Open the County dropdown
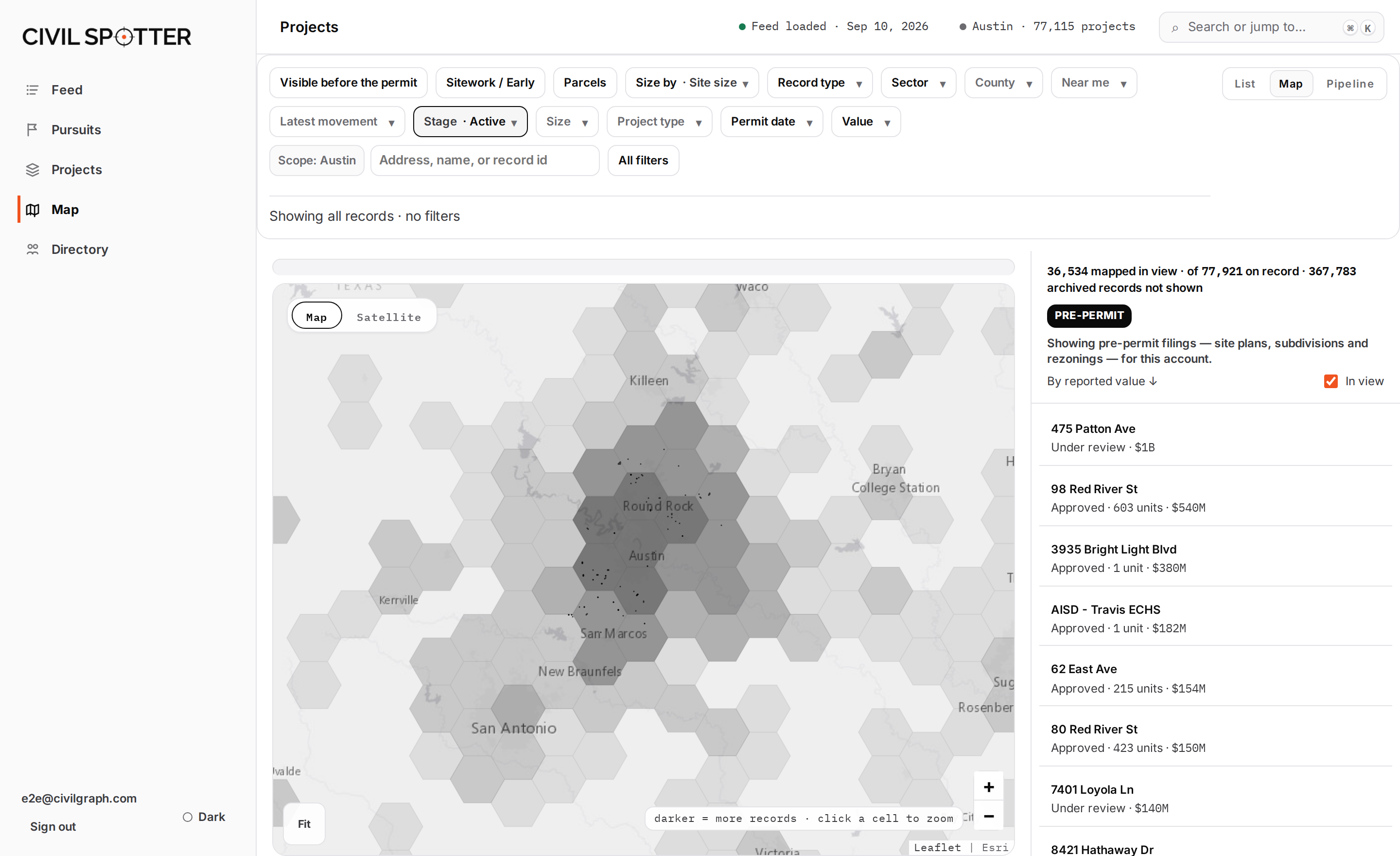 1003,83
